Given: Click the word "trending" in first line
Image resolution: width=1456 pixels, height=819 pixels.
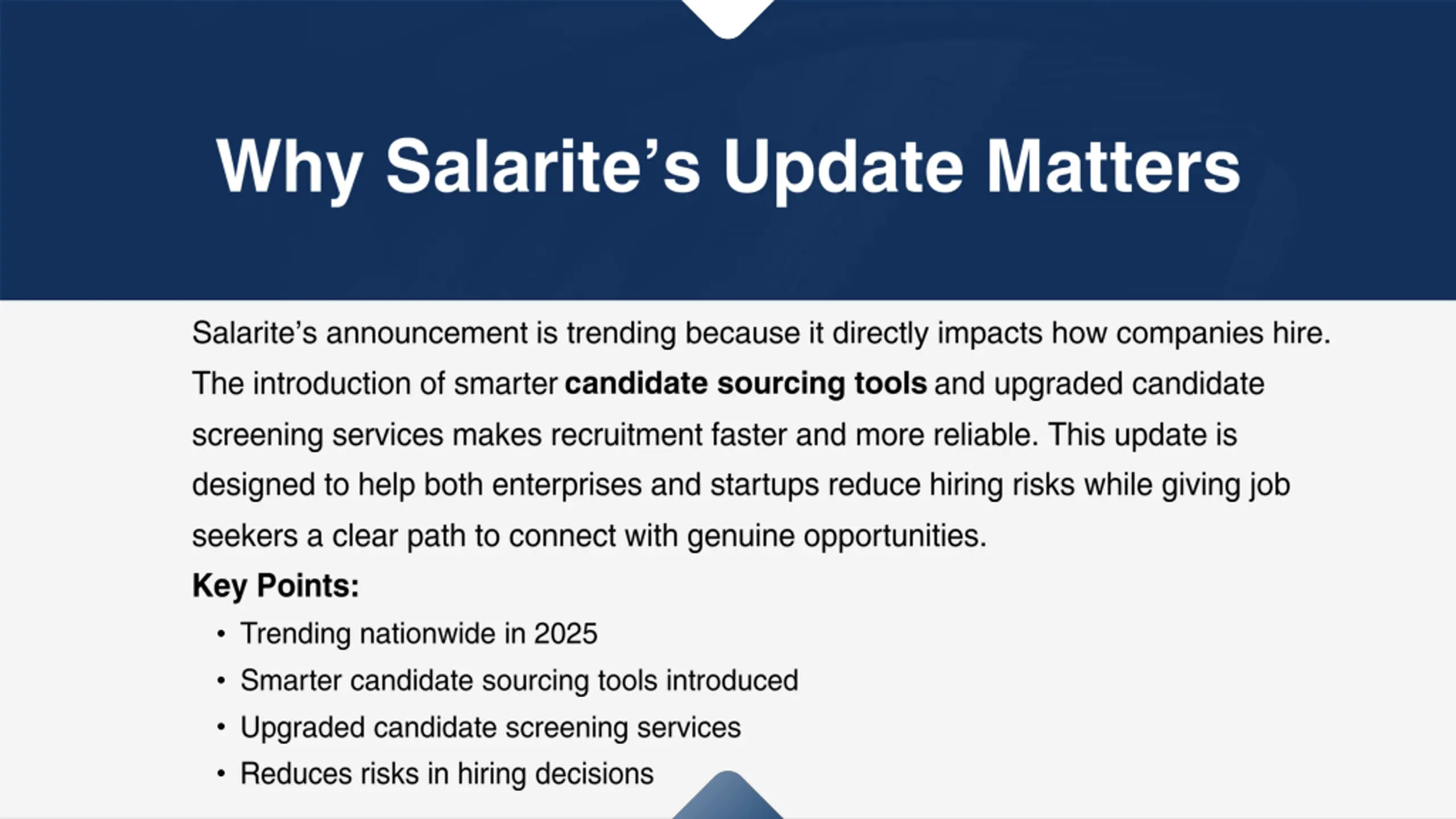Looking at the screenshot, I should (621, 333).
